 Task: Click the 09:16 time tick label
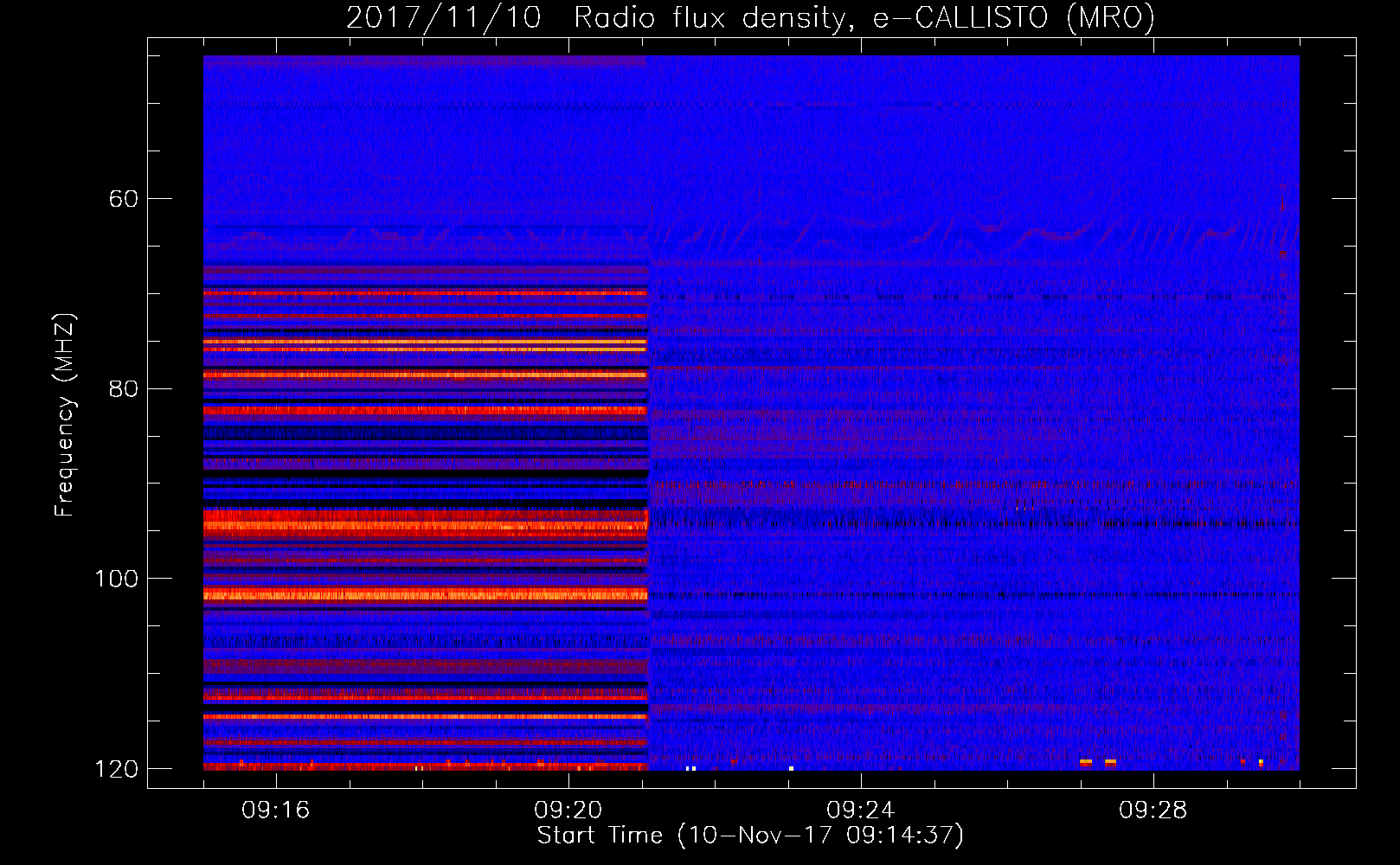pyautogui.click(x=276, y=811)
